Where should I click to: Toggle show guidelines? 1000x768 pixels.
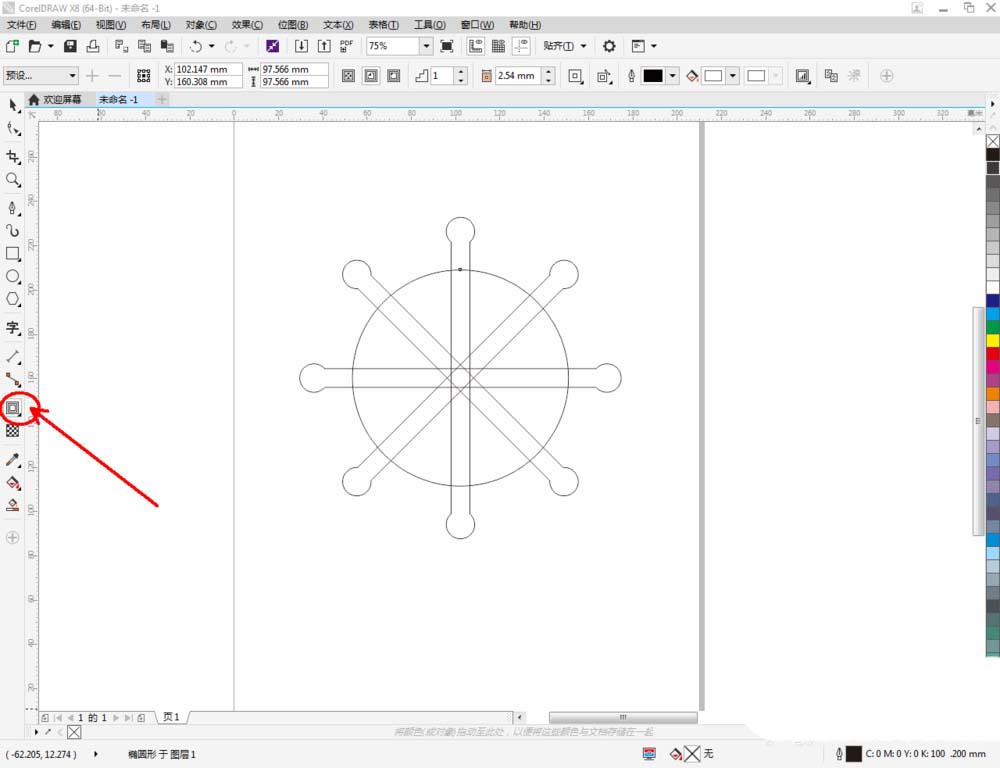tap(522, 46)
